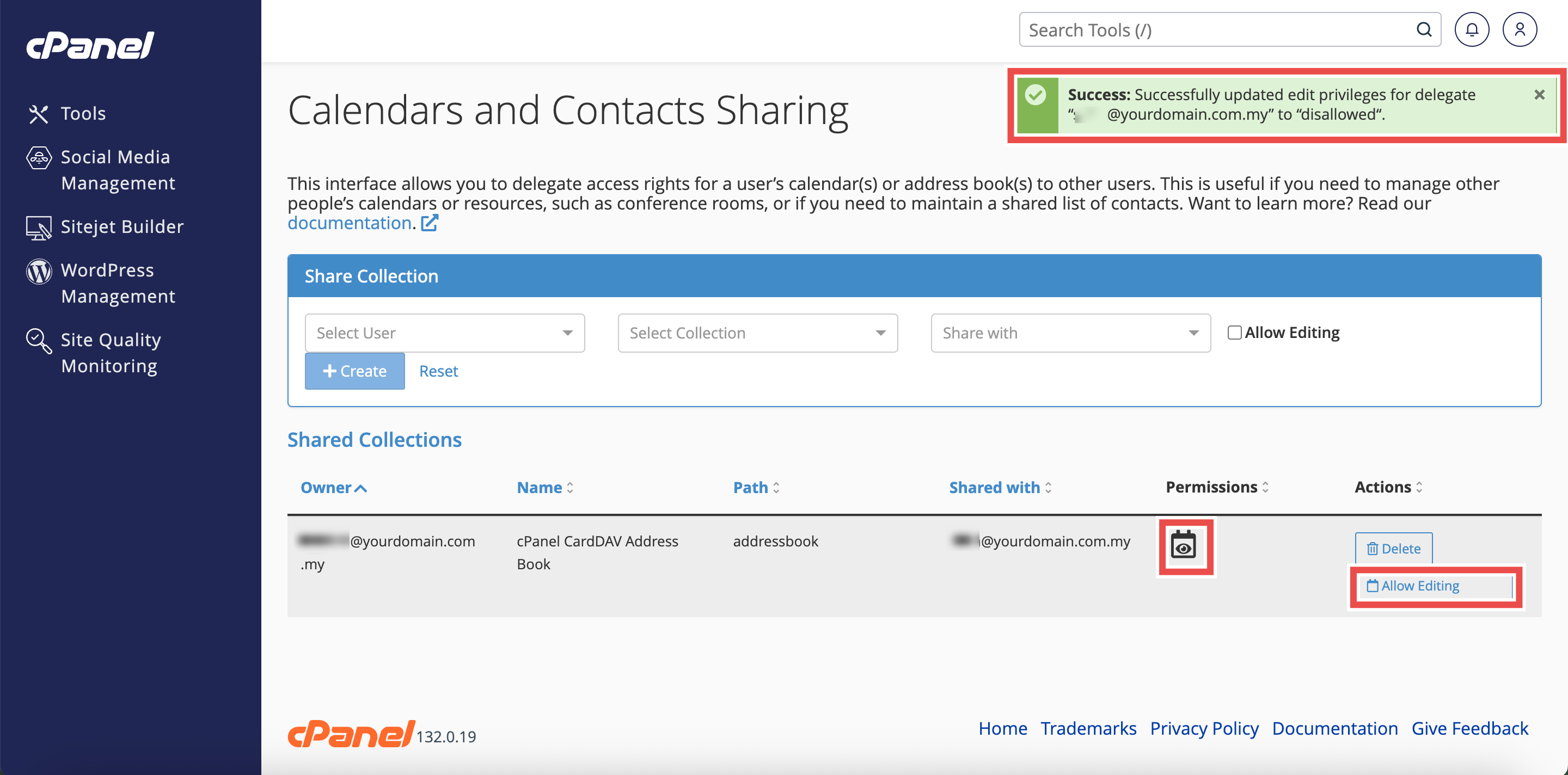The height and width of the screenshot is (775, 1568).
Task: Expand the Select Collection dropdown
Action: (x=757, y=333)
